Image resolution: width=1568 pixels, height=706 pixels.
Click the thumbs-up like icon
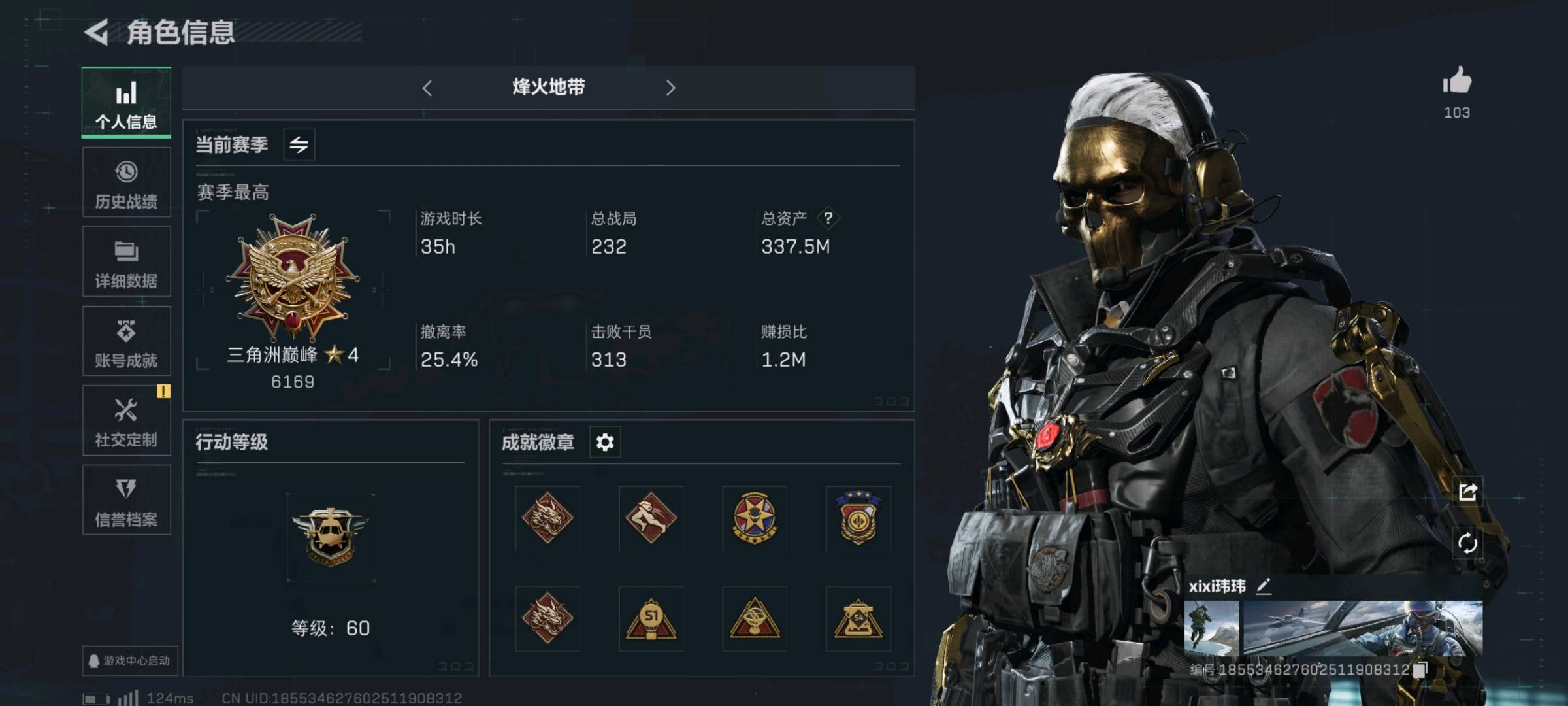(x=1456, y=80)
